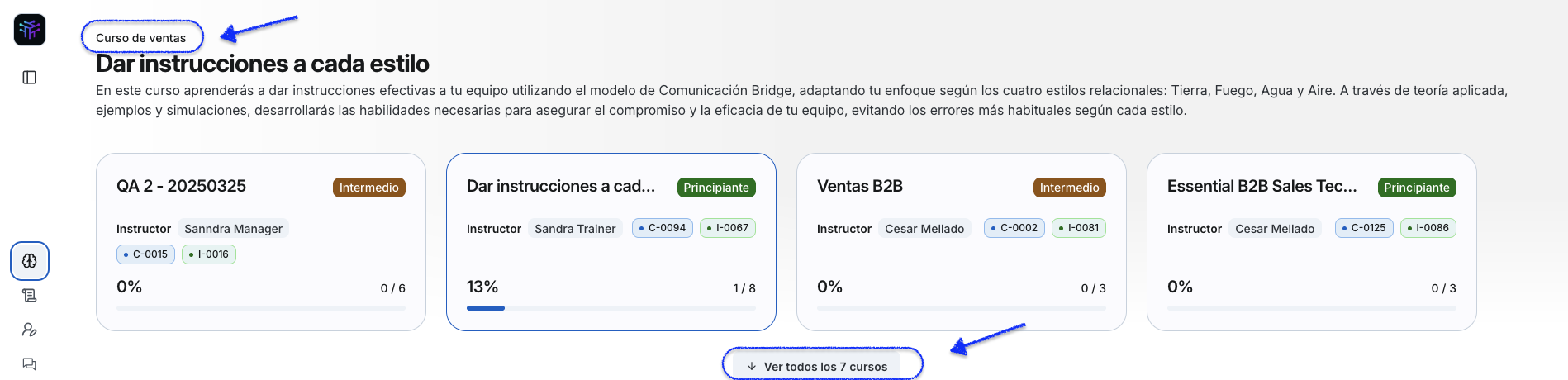Screen dimensions: 1568x380
Task: Expand the 'Ver todos los 7 cursos' list
Action: click(825, 367)
